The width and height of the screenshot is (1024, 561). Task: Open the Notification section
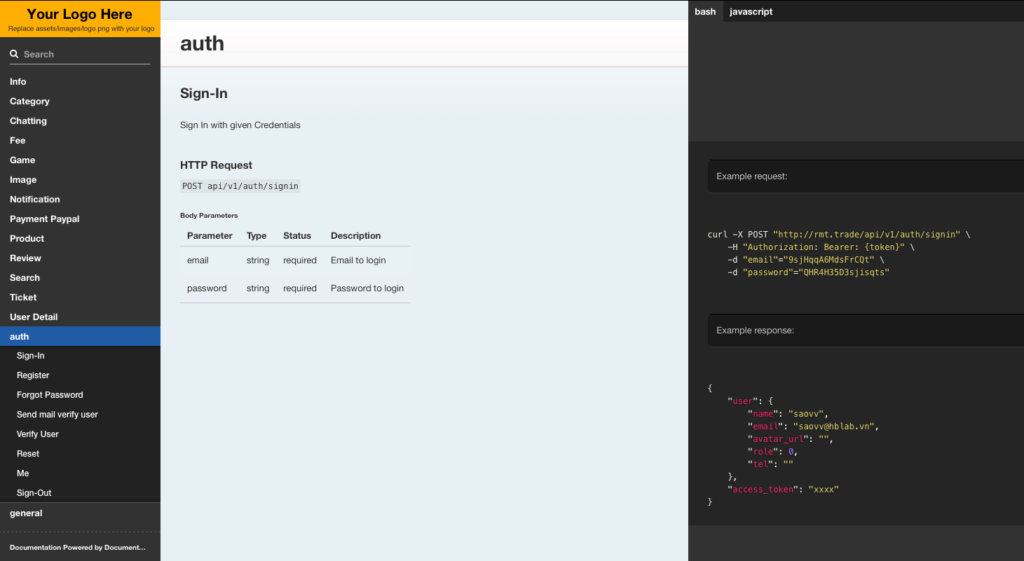[x=80, y=199]
